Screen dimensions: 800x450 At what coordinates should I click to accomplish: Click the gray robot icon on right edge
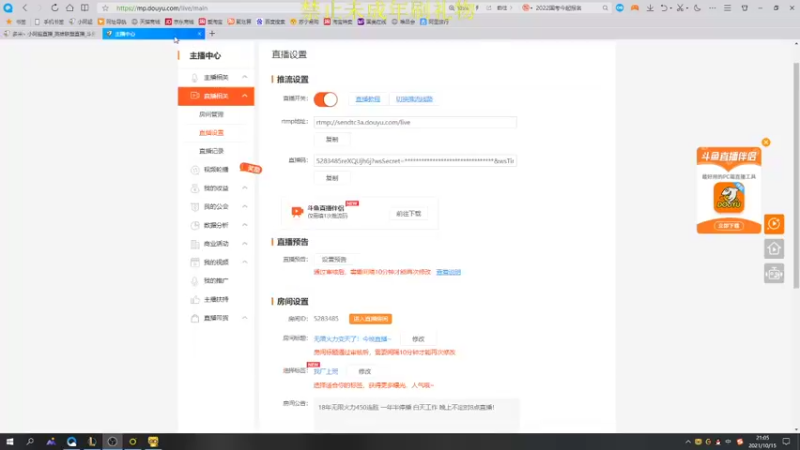pyautogui.click(x=774, y=274)
